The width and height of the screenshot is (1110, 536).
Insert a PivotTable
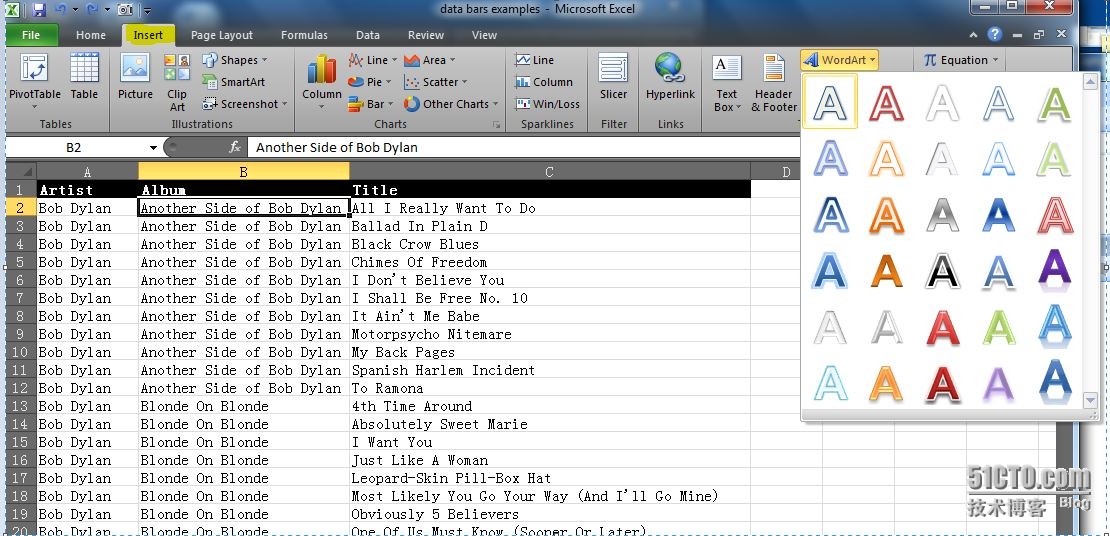[x=35, y=81]
